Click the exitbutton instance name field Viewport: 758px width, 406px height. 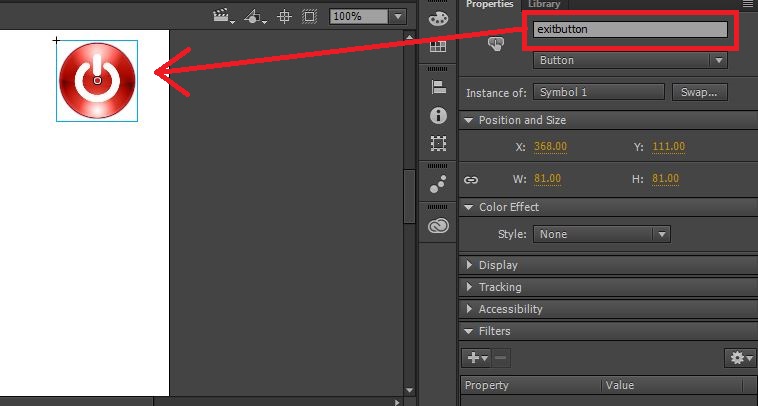click(x=630, y=29)
